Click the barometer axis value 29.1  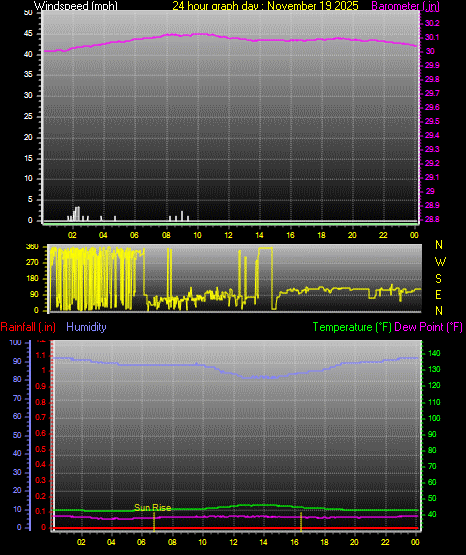(432, 177)
